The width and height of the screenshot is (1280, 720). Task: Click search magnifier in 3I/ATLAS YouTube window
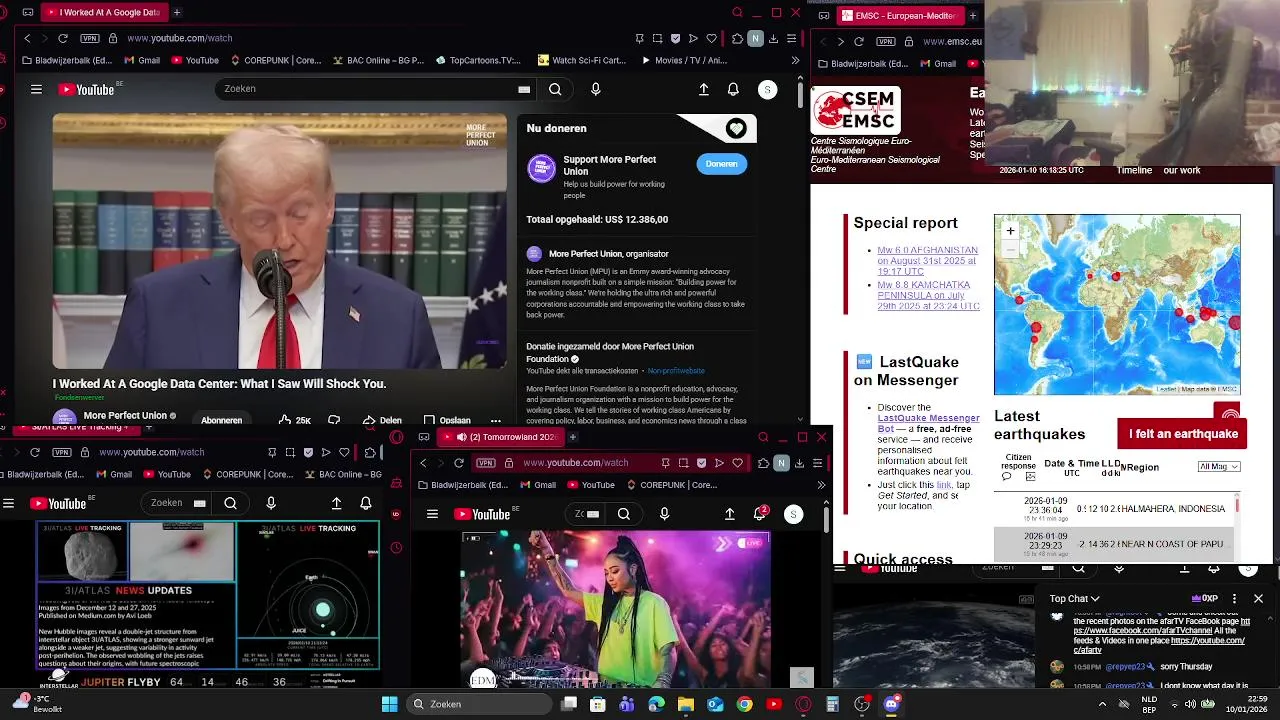click(x=230, y=503)
